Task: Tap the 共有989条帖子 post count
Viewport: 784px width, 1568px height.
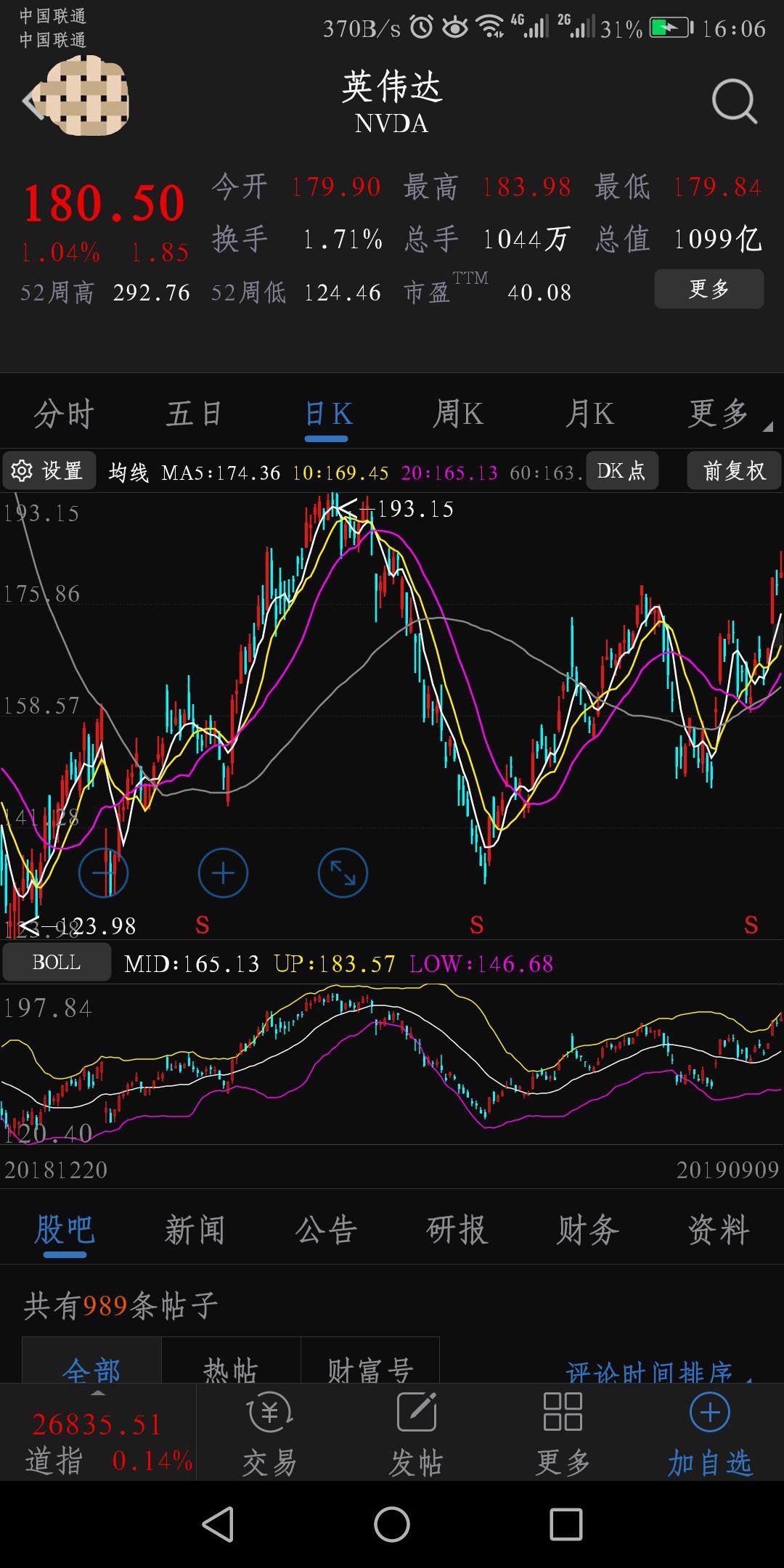Action: click(x=121, y=1305)
